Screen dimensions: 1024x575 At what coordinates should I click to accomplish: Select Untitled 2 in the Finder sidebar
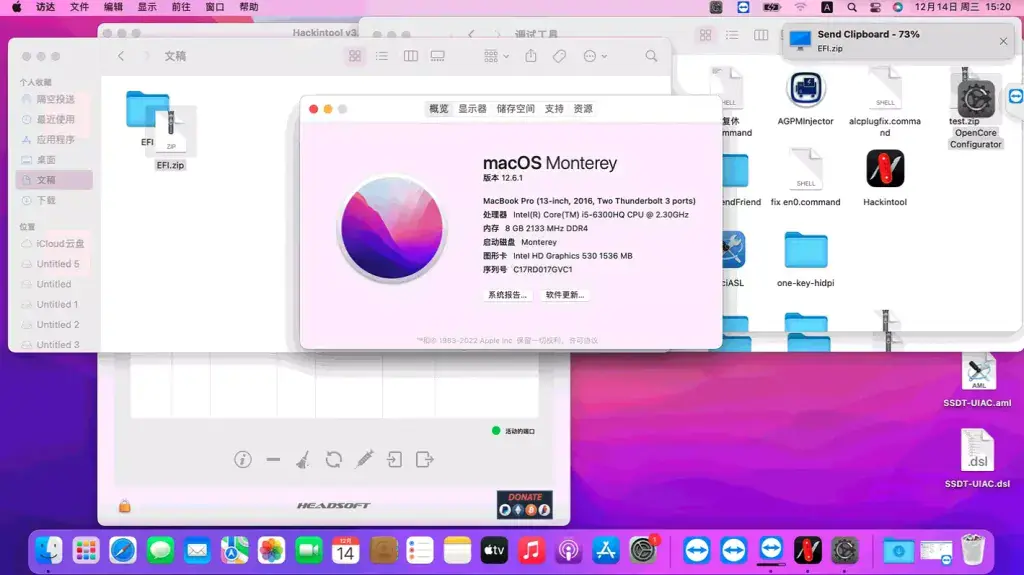click(x=55, y=325)
